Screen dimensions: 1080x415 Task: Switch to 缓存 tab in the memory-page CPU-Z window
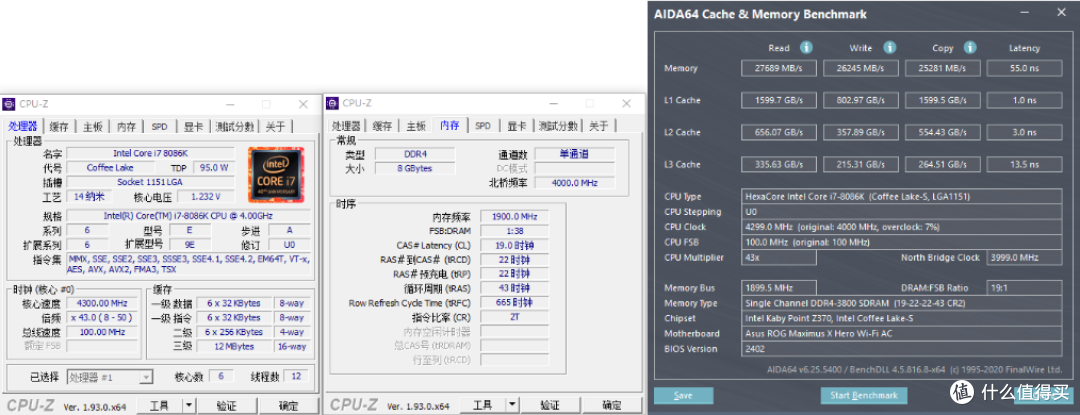[382, 127]
